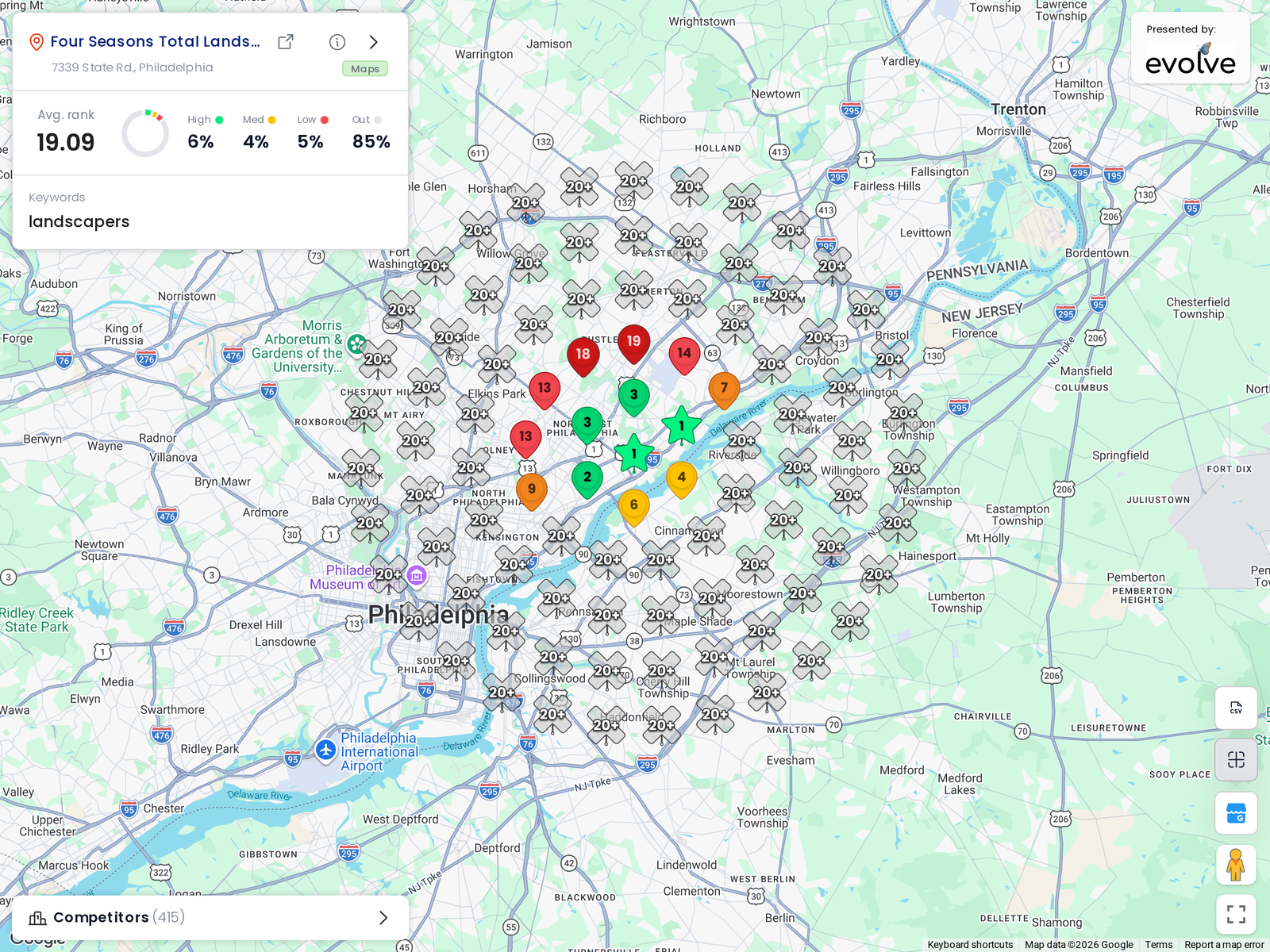1270x952 pixels.
Task: Click the Morris Arboretum place marker
Action: coord(357,344)
